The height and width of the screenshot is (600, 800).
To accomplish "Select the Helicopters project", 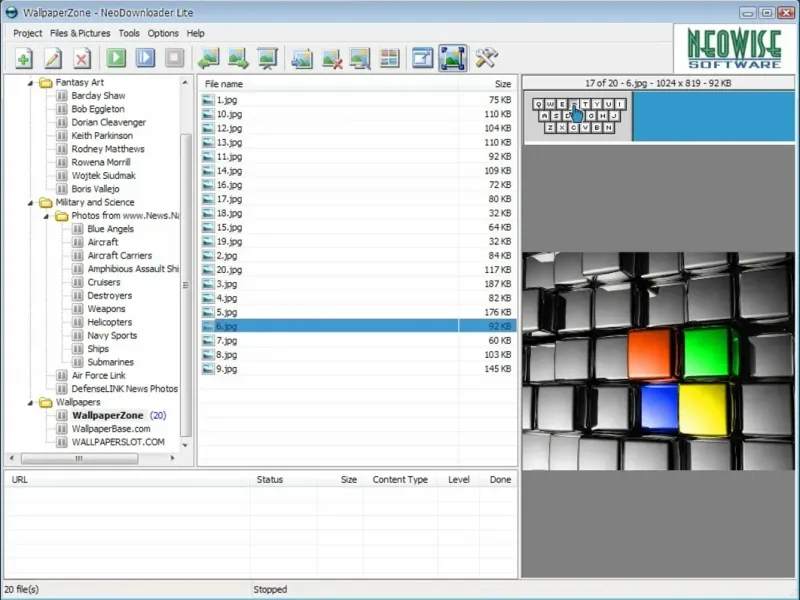I will (x=110, y=322).
